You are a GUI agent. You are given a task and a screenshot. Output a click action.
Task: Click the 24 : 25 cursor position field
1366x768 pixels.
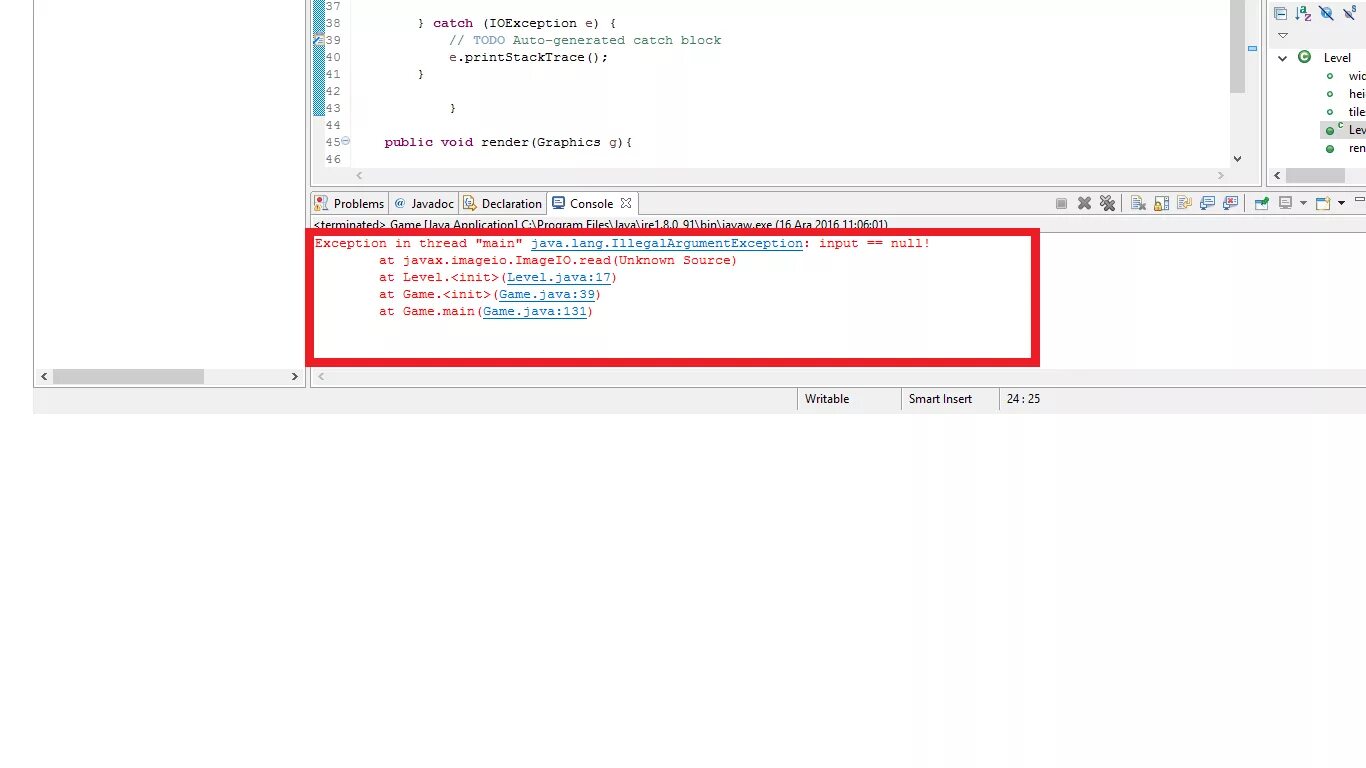[x=1024, y=399]
